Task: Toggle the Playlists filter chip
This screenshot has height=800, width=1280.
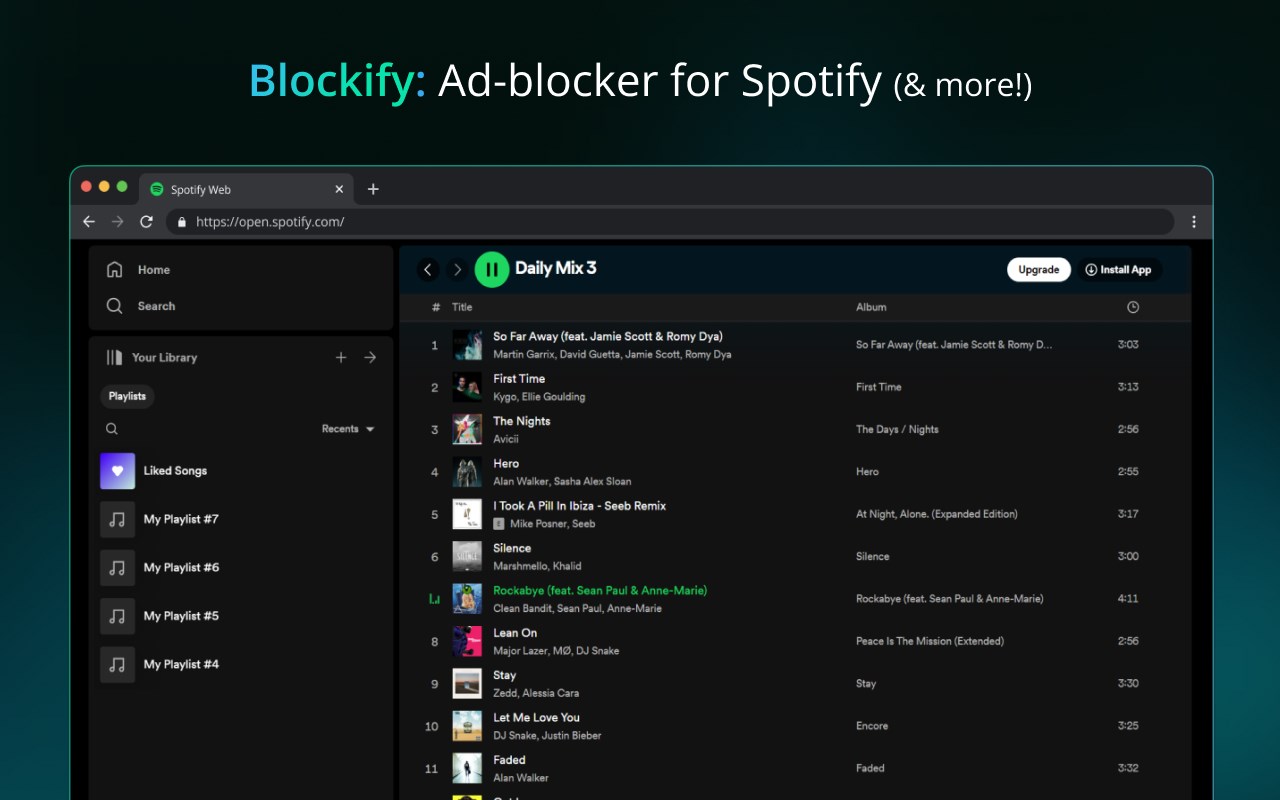Action: tap(127, 396)
